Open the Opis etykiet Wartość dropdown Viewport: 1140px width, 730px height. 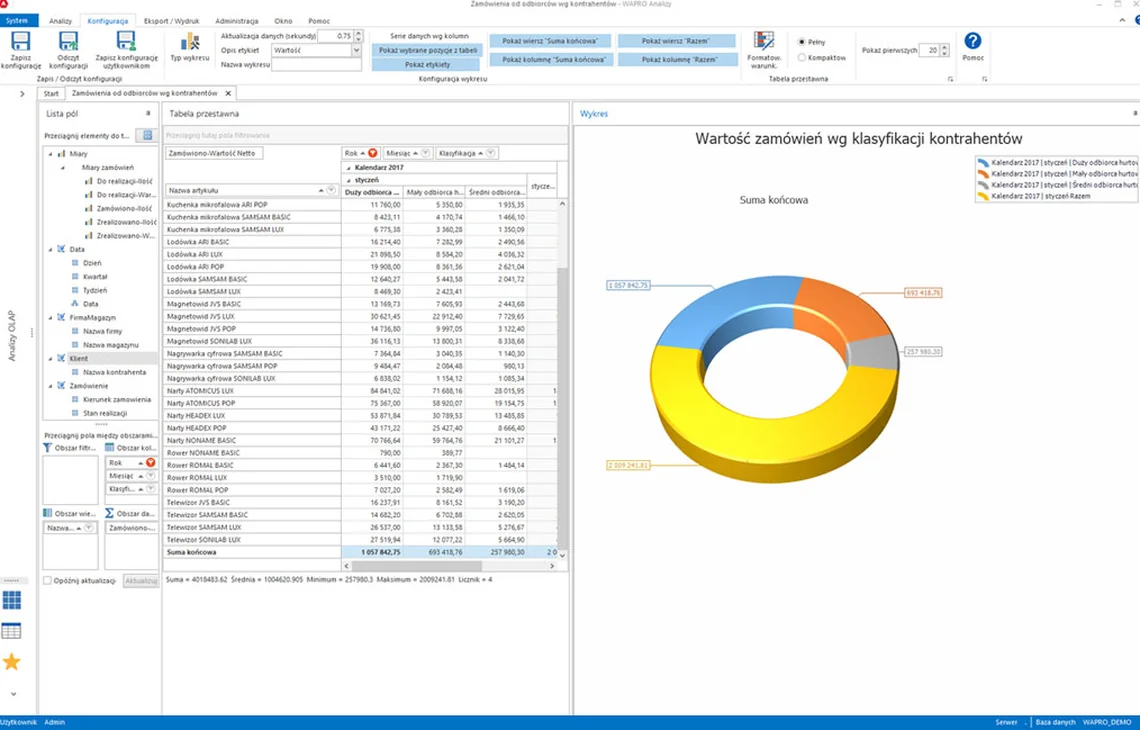(316, 50)
